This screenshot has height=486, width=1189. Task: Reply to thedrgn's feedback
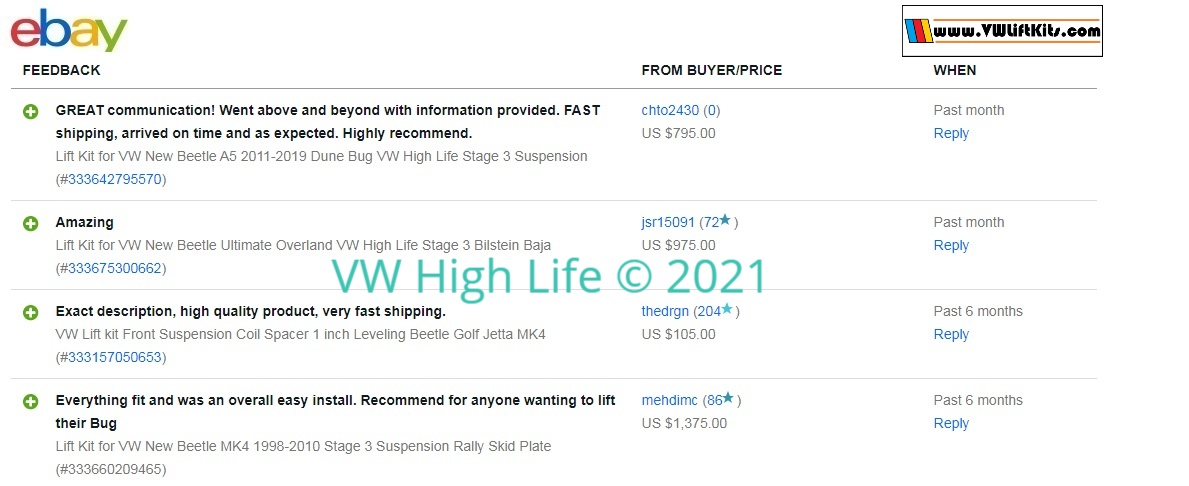pos(951,334)
